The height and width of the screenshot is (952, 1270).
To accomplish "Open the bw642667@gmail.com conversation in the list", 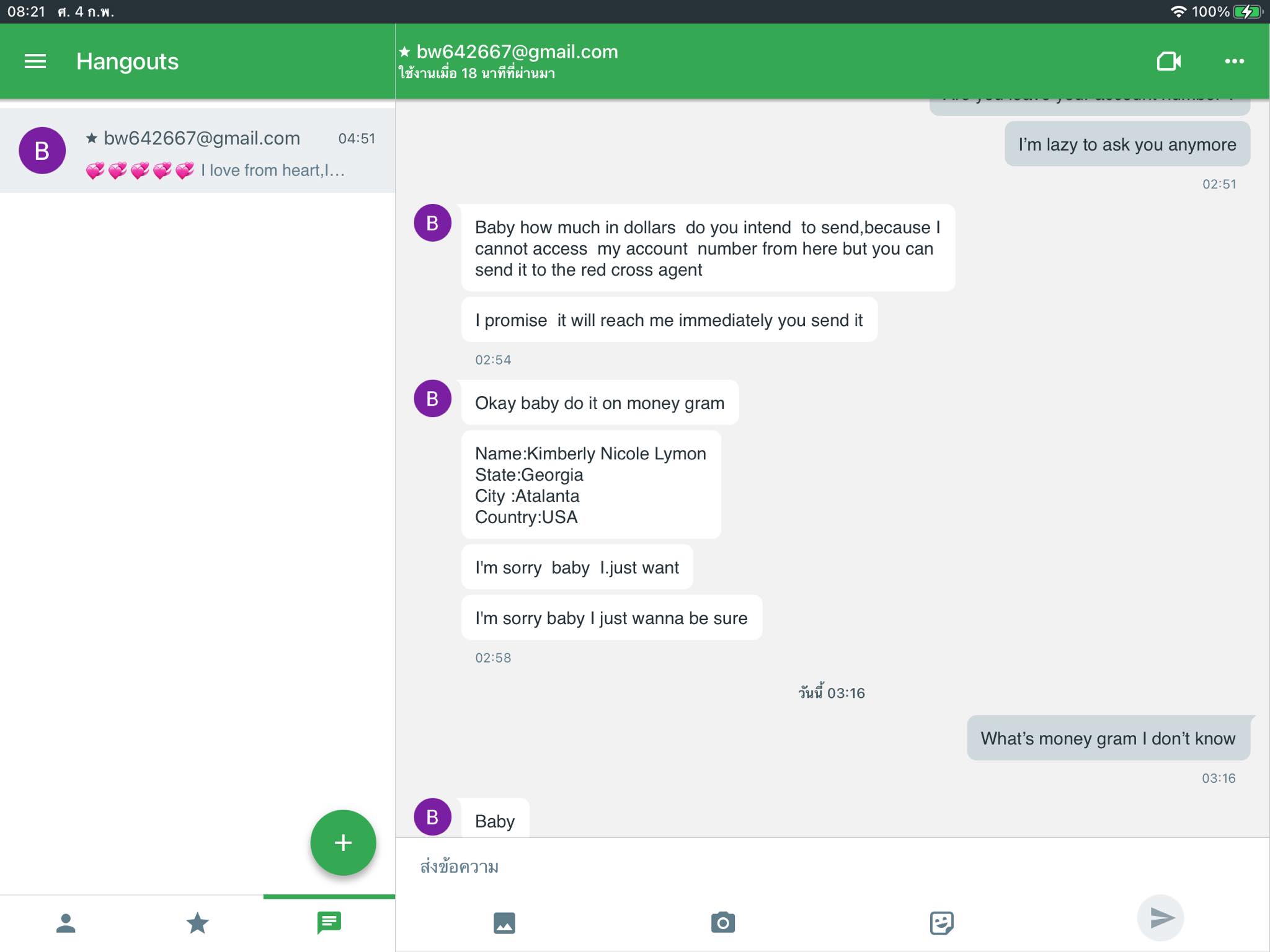I will pyautogui.click(x=197, y=151).
